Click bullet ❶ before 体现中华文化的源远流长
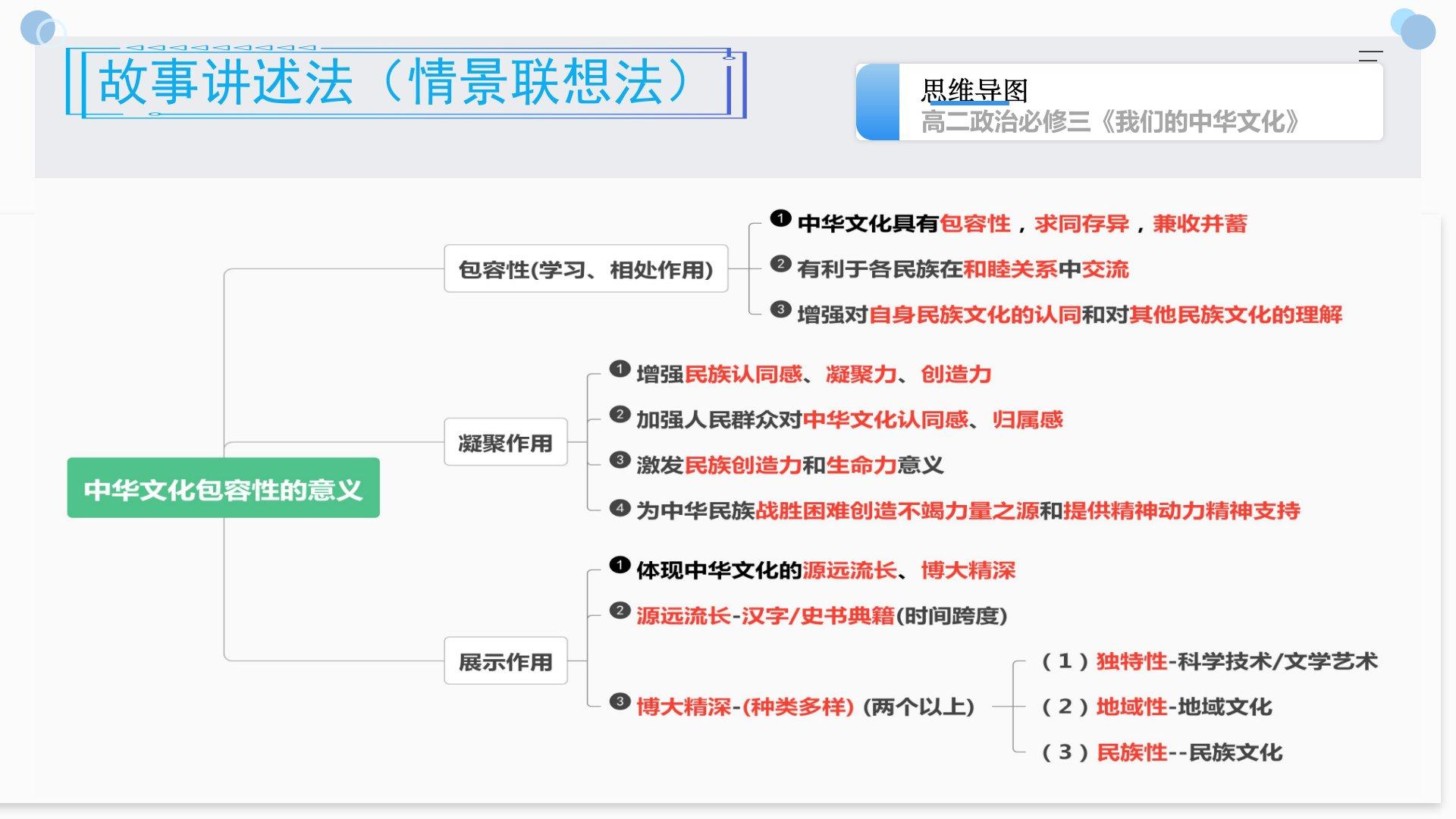 [620, 566]
